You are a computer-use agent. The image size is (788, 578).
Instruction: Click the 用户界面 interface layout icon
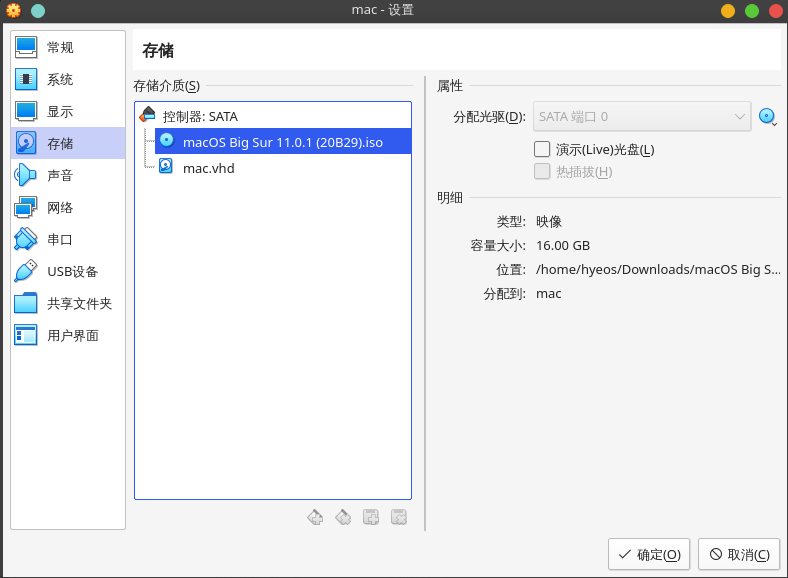[x=26, y=335]
